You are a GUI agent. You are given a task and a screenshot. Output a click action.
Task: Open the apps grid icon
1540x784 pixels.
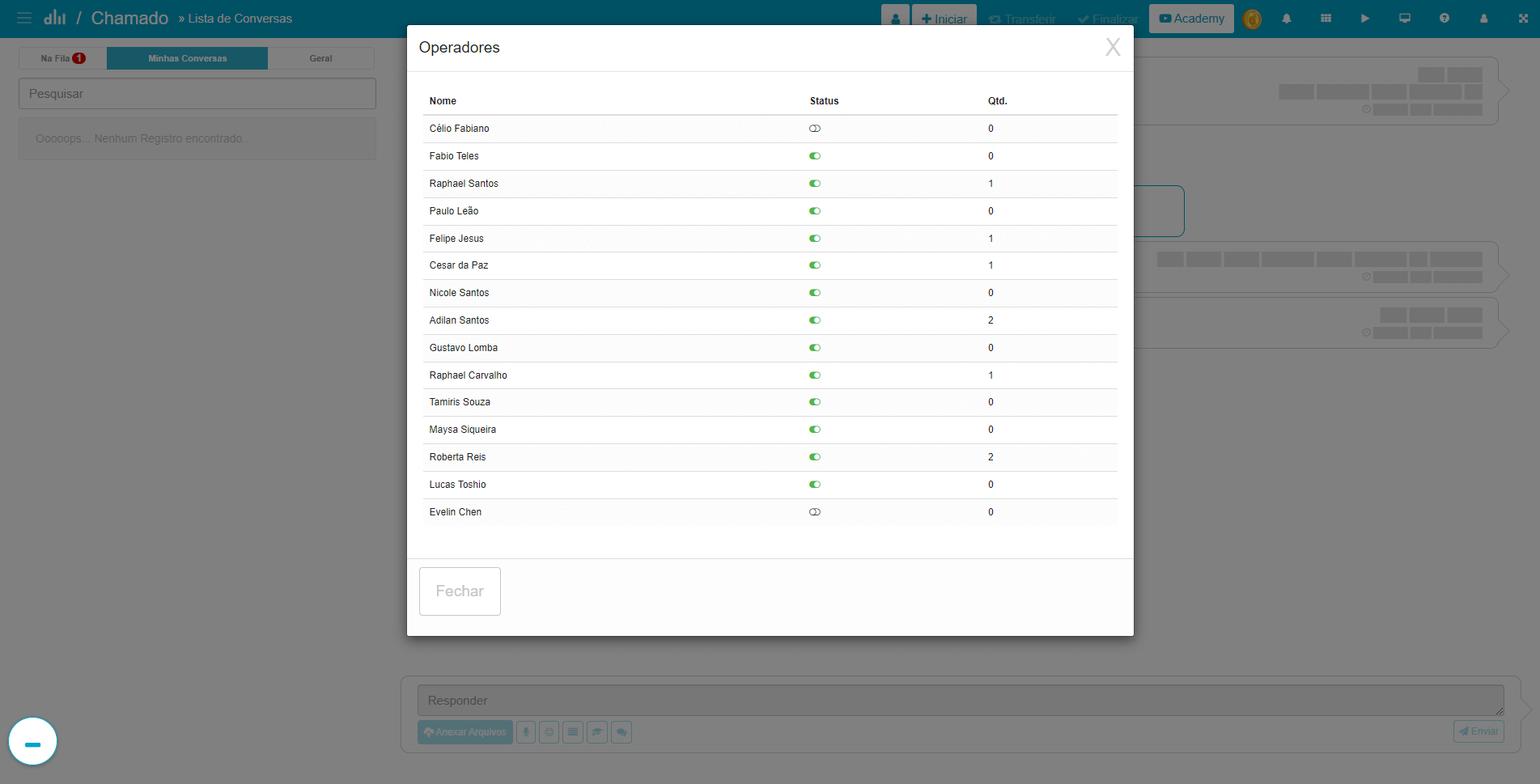tap(1326, 18)
